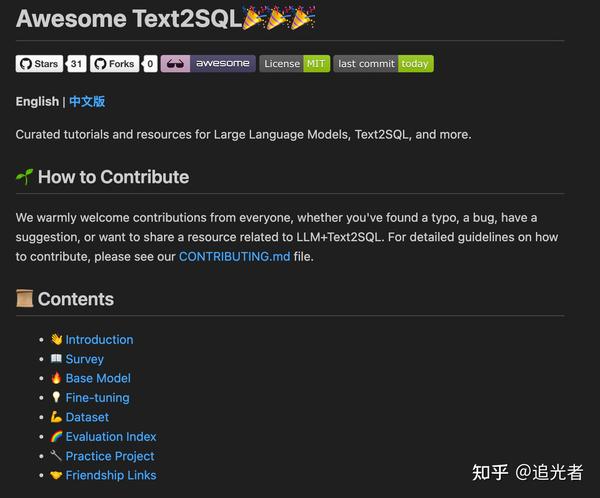The height and width of the screenshot is (498, 600).
Task: Click the scroll emoji beside Contents heading
Action: (x=24, y=299)
